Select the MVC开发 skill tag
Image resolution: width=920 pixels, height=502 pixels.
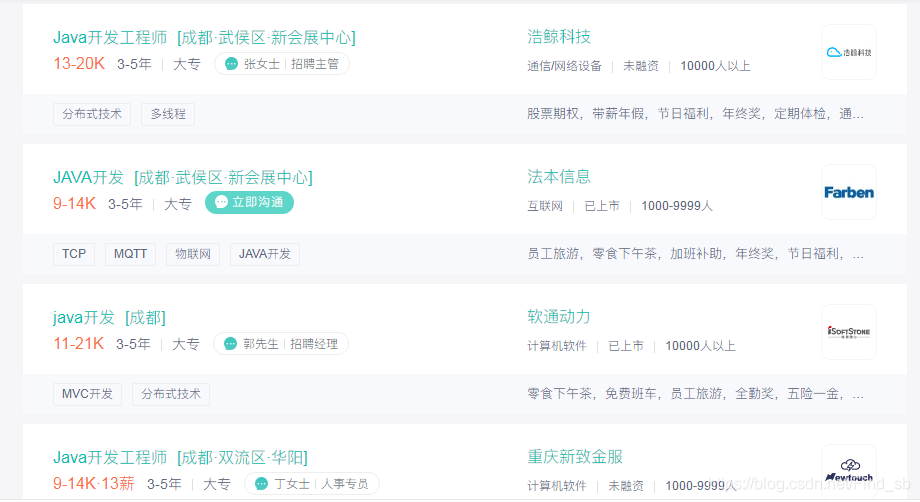click(x=88, y=394)
